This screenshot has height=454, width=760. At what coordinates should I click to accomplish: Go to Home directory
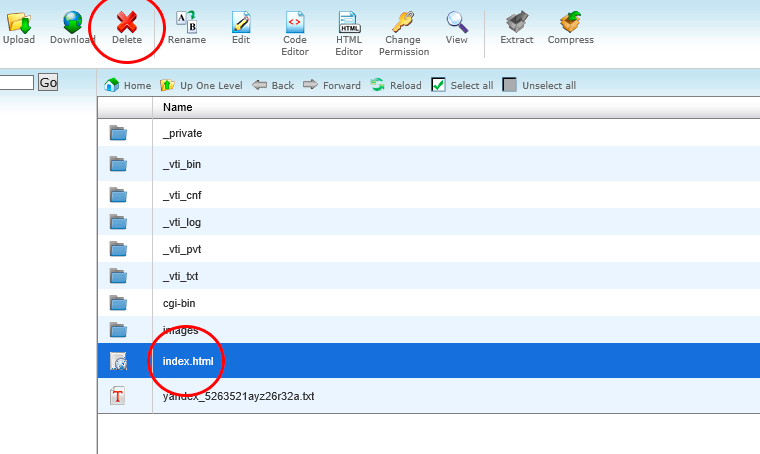pos(127,85)
